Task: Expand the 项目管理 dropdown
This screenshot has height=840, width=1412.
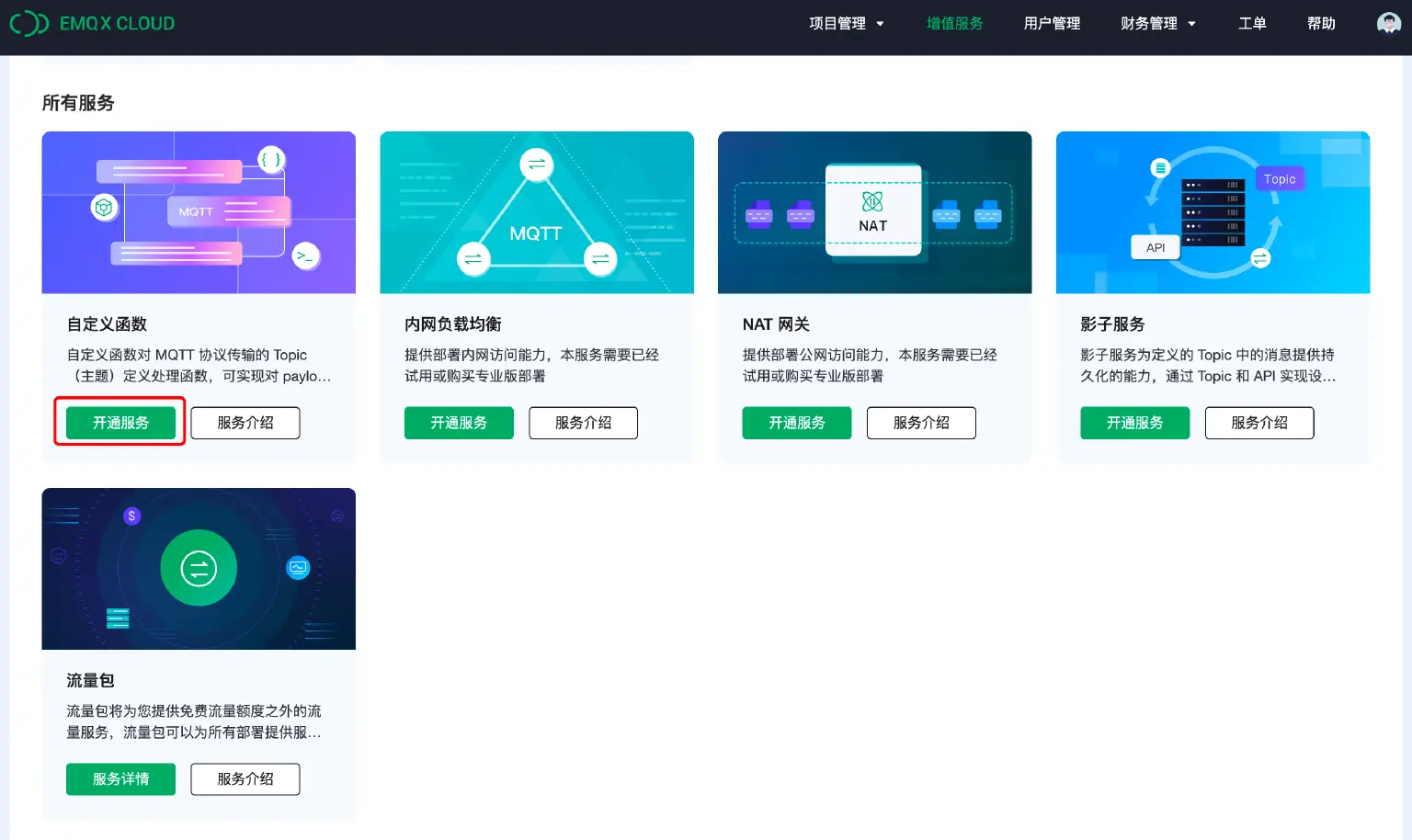Action: [x=846, y=23]
